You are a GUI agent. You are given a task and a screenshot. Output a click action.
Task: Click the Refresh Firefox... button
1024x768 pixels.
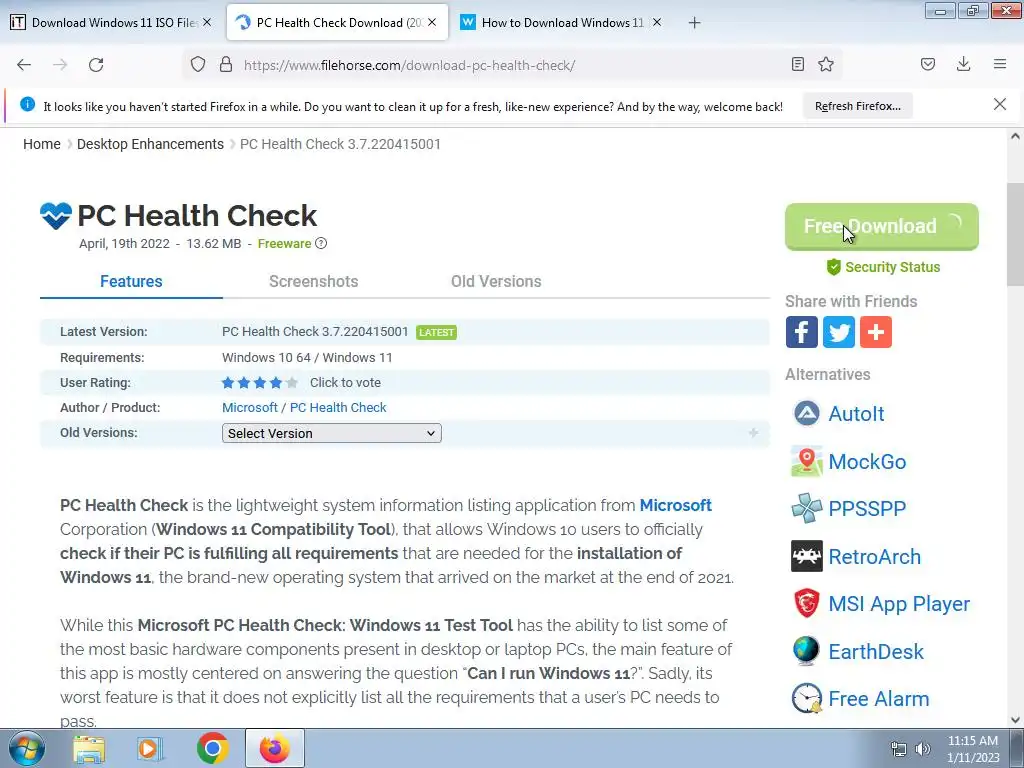(857, 106)
